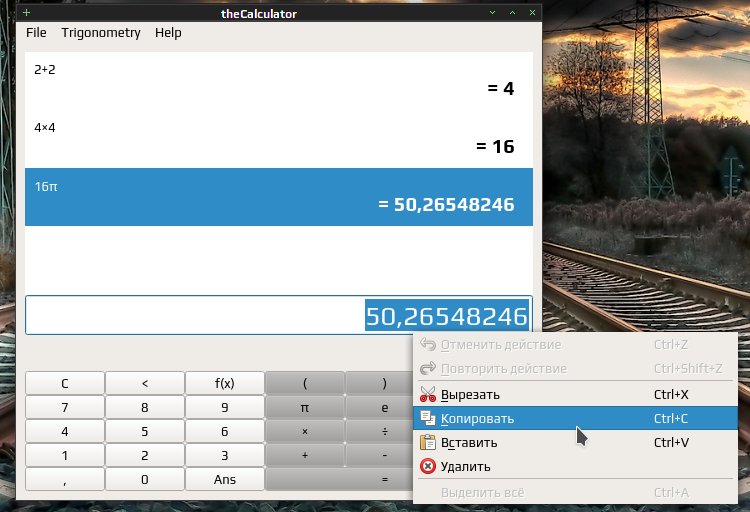
Task: Open the File menu
Action: click(x=36, y=33)
